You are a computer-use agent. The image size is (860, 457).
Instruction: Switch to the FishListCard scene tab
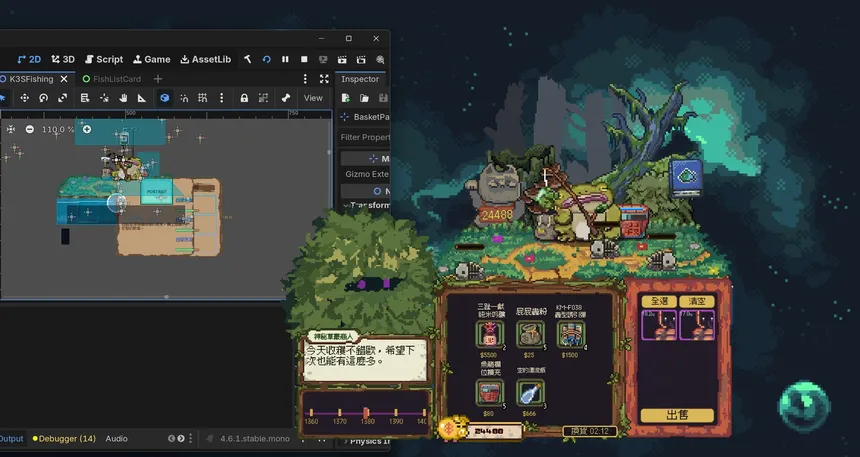112,79
